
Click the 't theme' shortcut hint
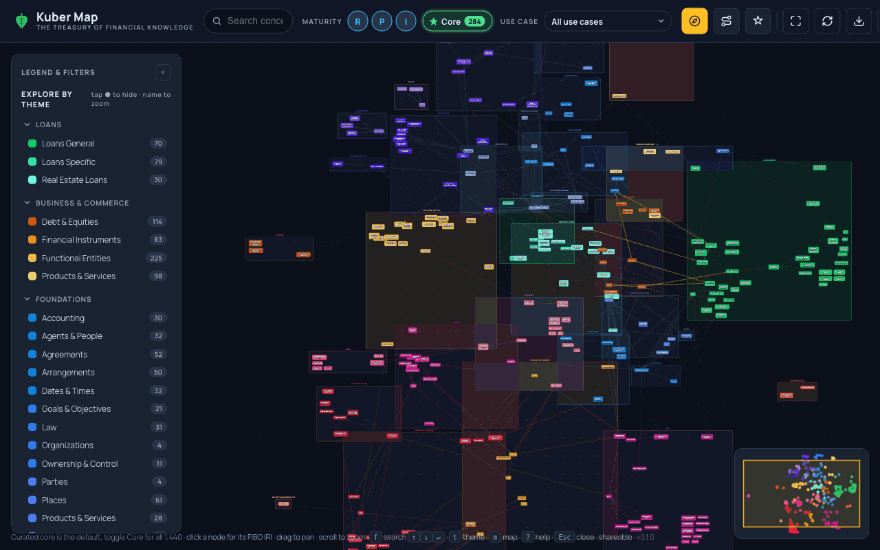click(x=466, y=537)
